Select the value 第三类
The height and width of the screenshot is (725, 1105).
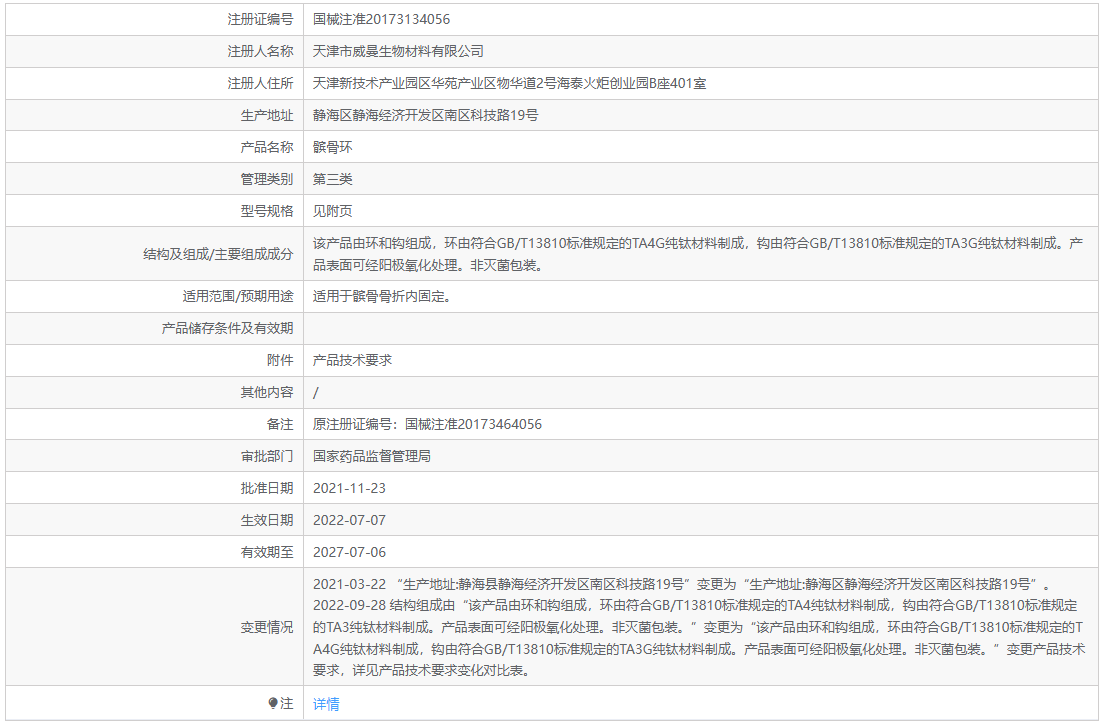point(333,179)
